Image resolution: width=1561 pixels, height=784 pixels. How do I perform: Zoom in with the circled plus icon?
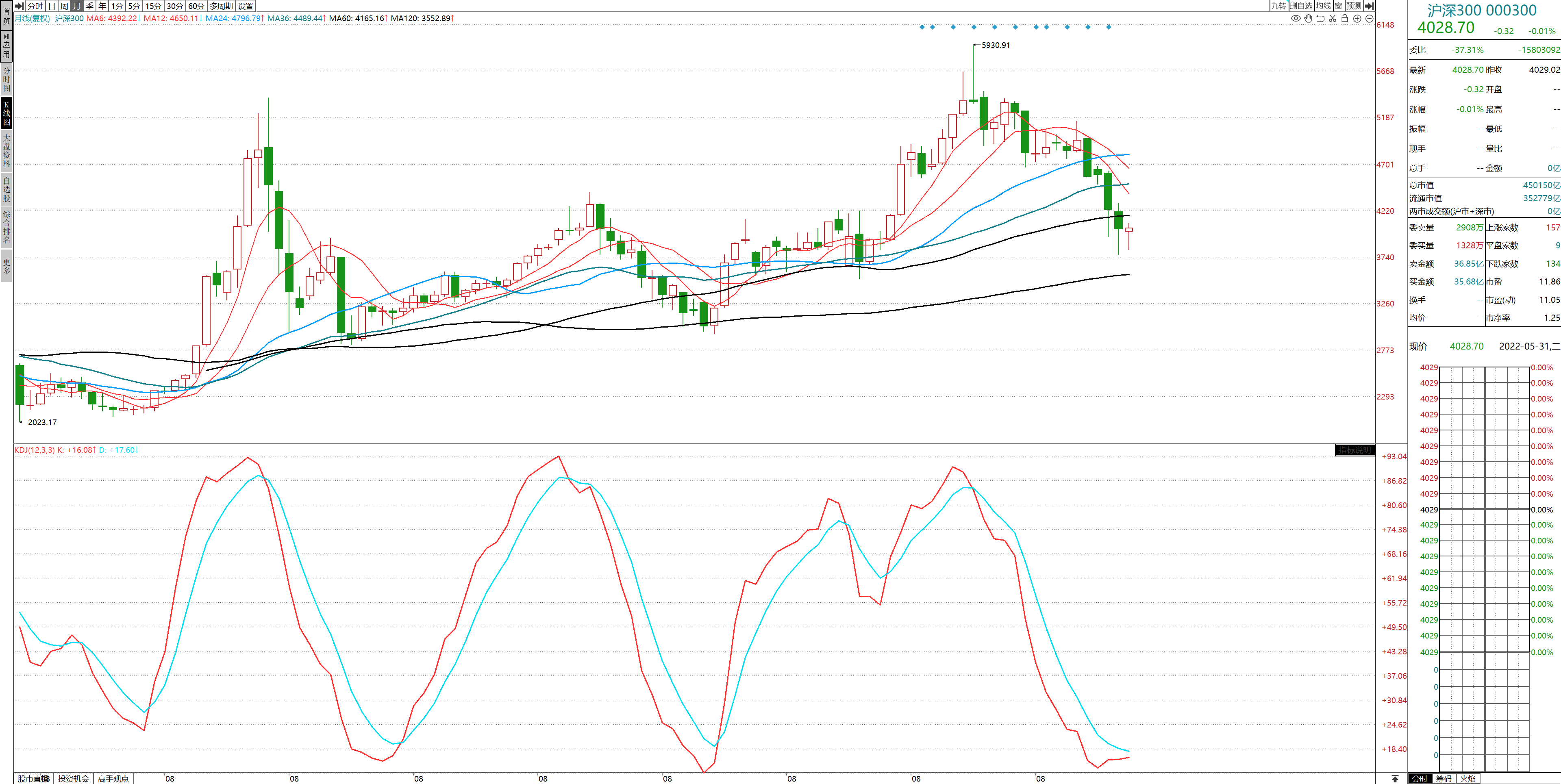(1357, 18)
